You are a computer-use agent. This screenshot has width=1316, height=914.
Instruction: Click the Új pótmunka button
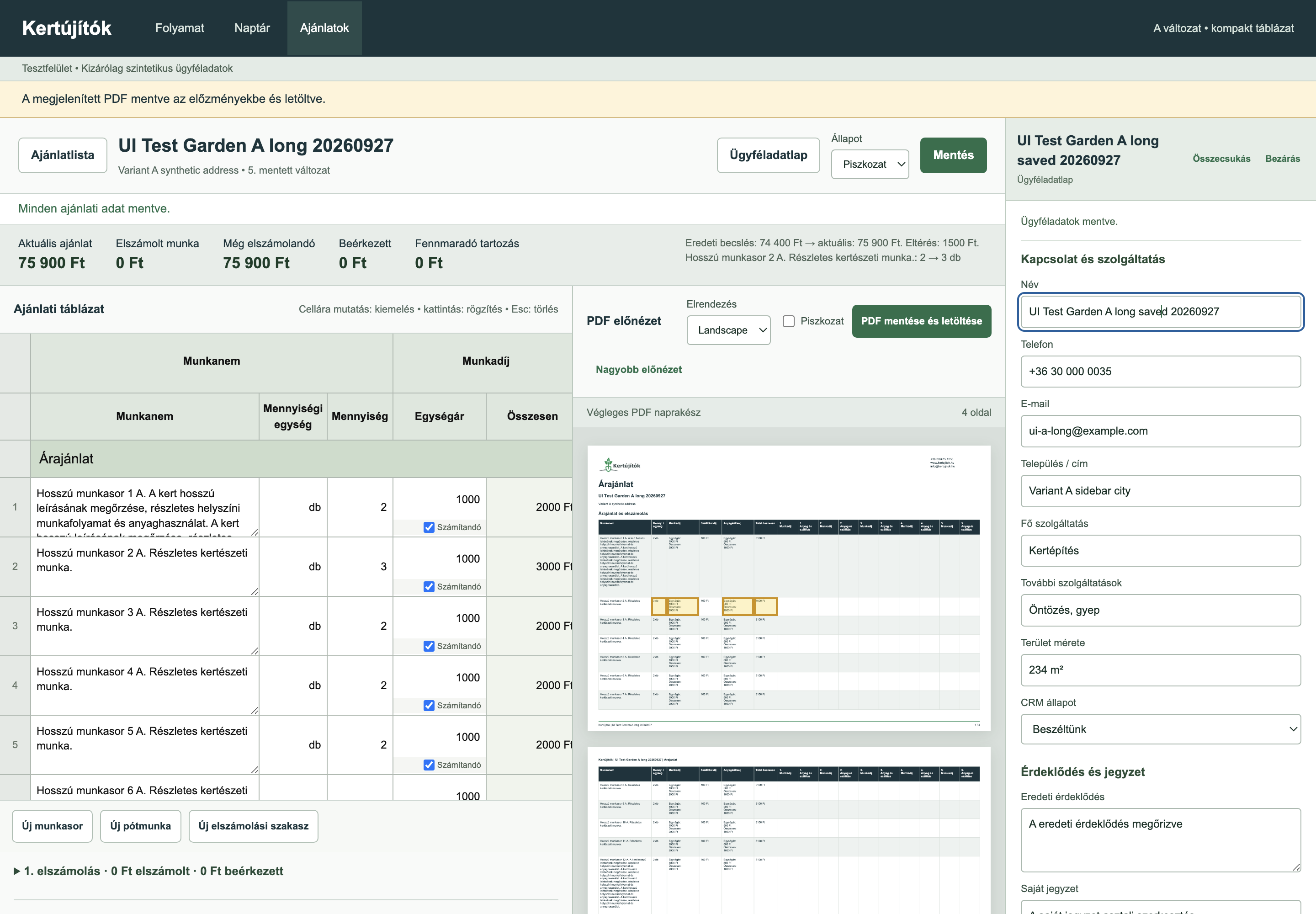140,826
